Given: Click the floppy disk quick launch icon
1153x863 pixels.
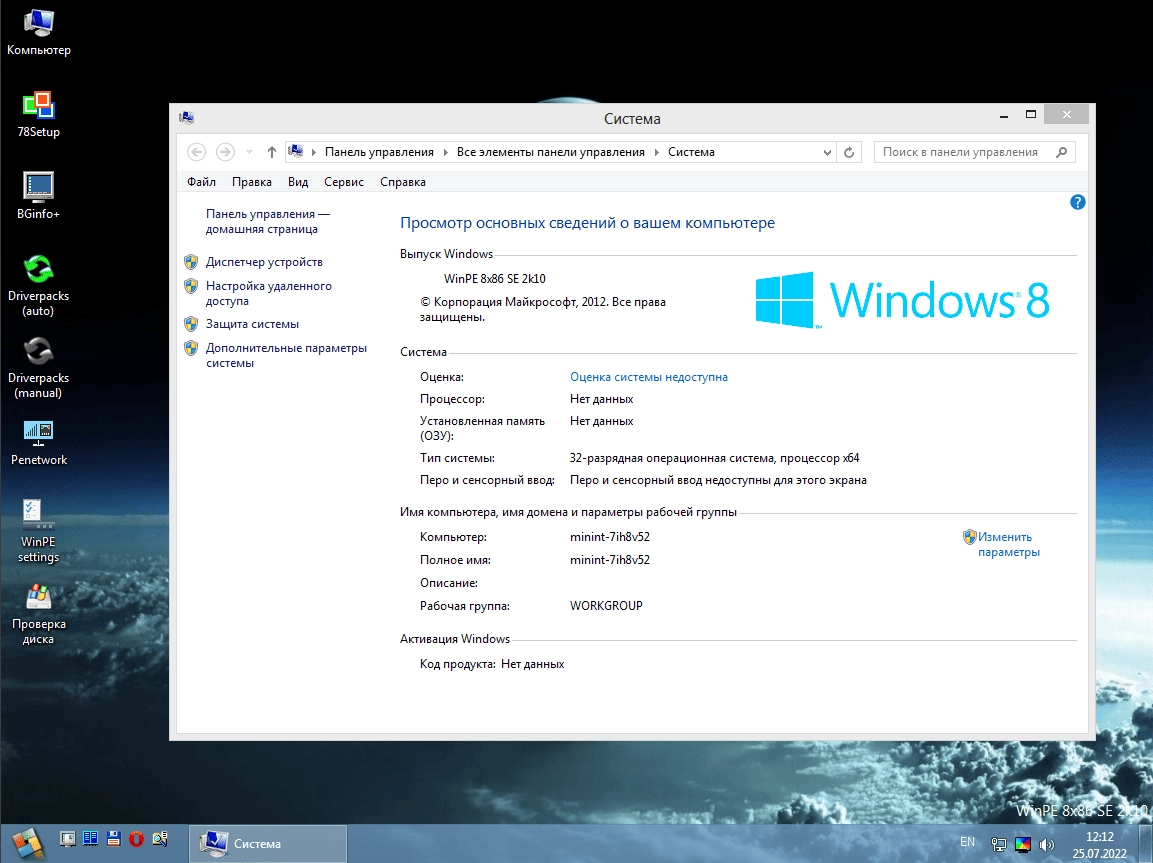Looking at the screenshot, I should pyautogui.click(x=113, y=839).
